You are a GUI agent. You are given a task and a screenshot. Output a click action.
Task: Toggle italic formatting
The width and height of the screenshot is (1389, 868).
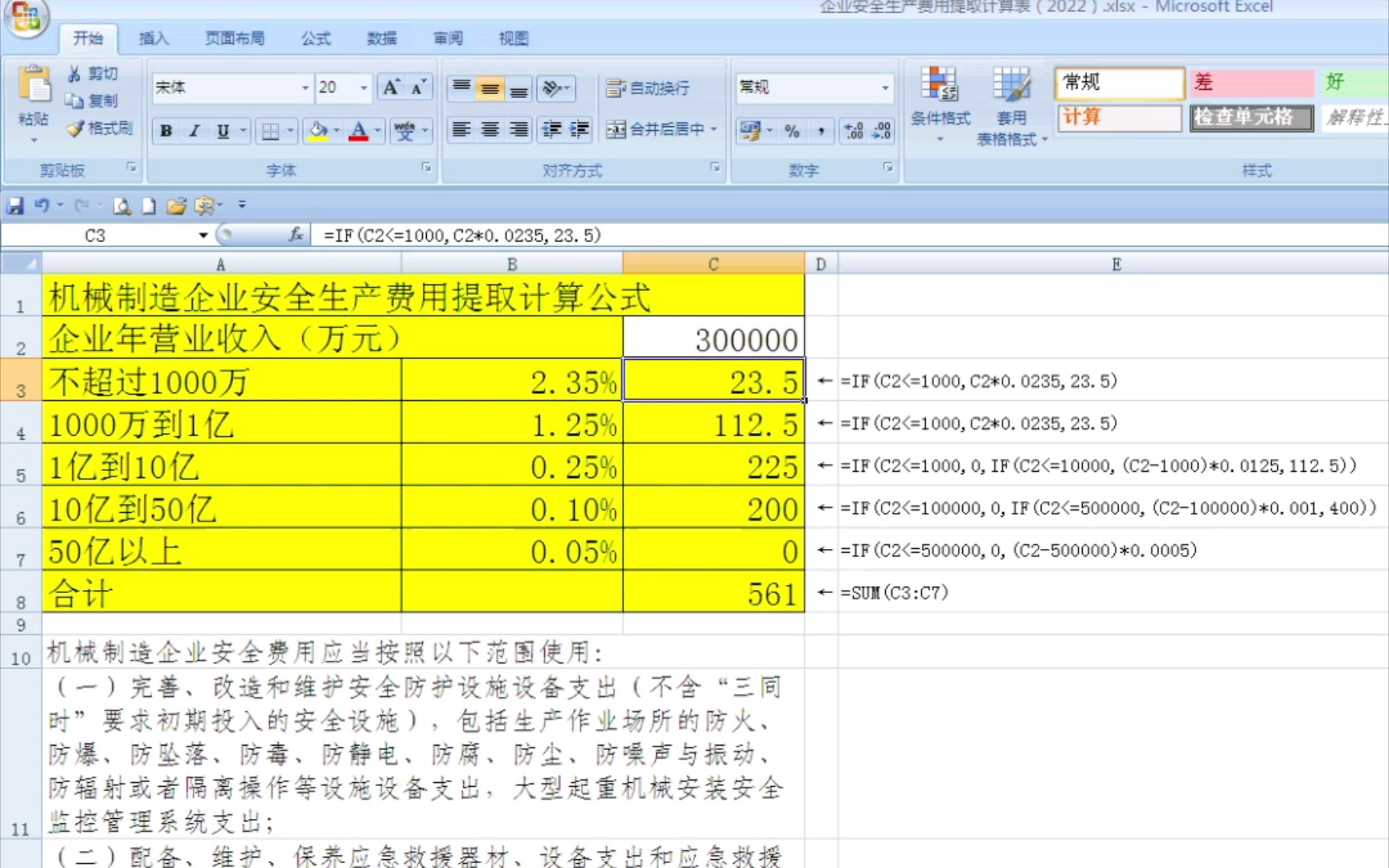pos(194,130)
